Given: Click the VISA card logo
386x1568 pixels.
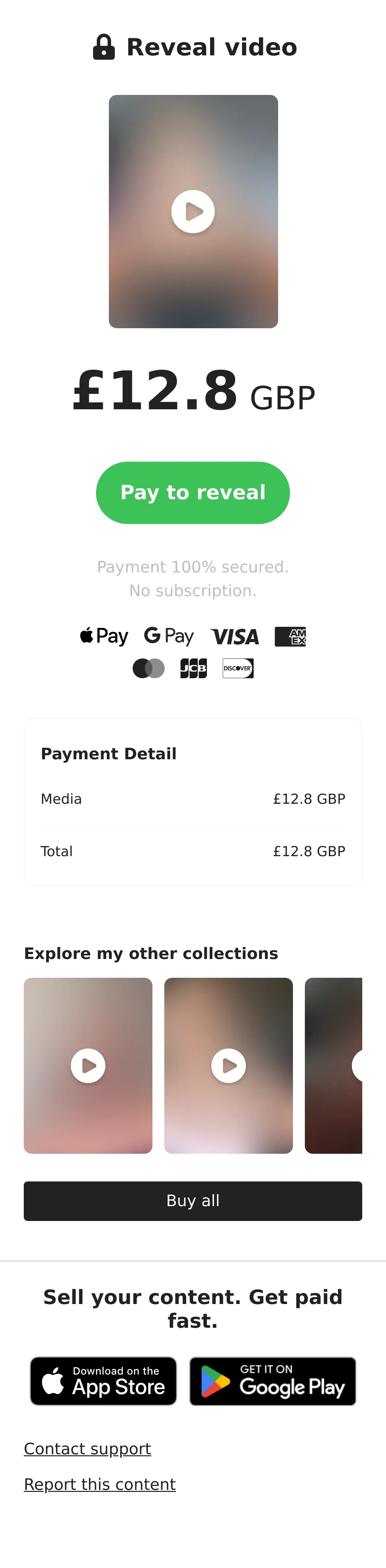Looking at the screenshot, I should (x=235, y=637).
